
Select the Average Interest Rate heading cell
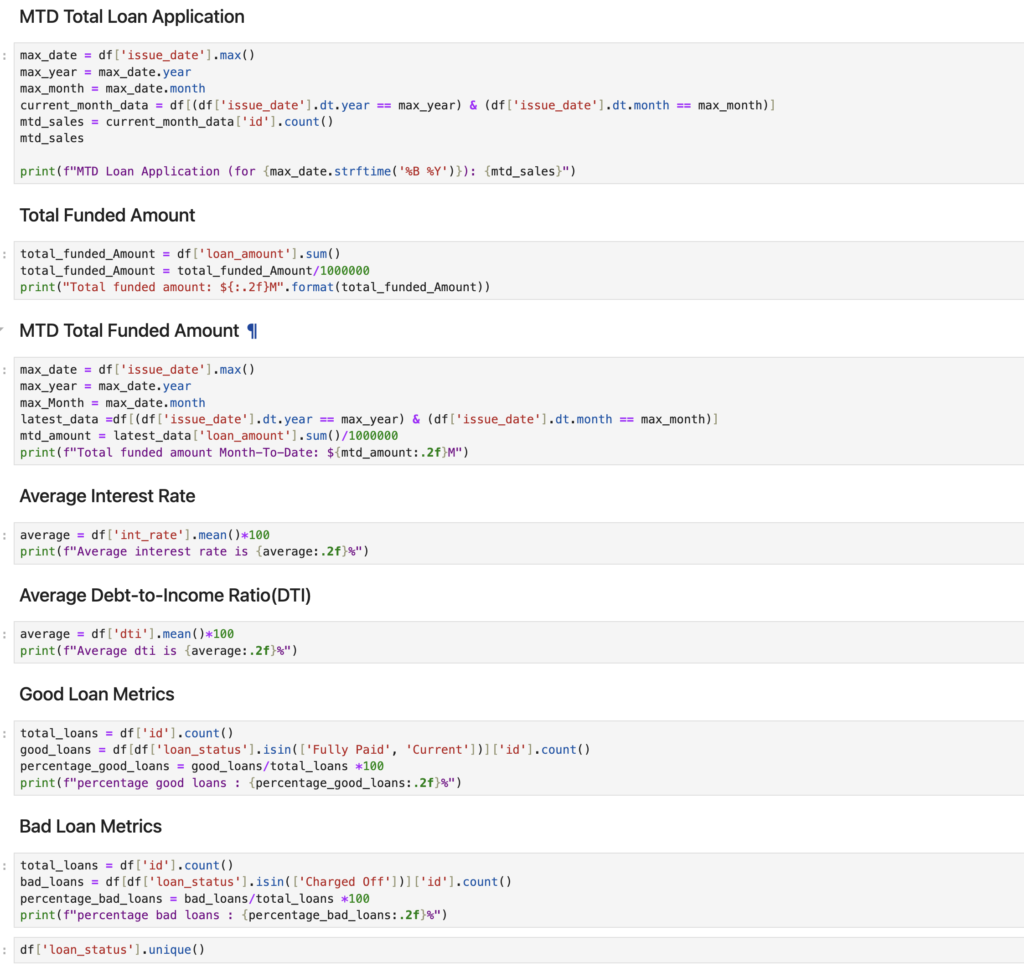coord(107,496)
